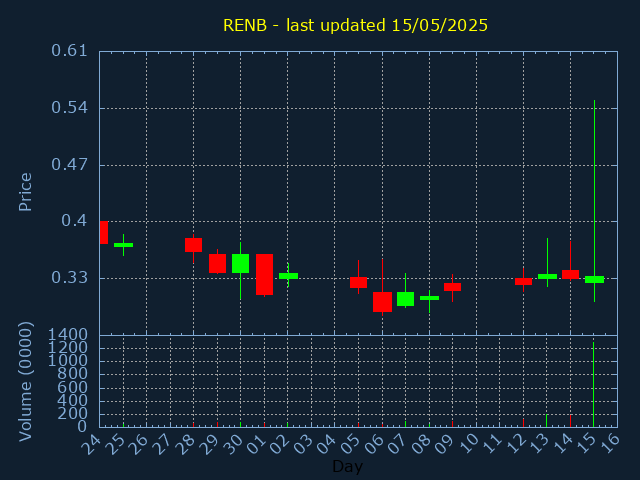
Task: Select the green volume bar for day 13
Action: pyautogui.click(x=546, y=421)
